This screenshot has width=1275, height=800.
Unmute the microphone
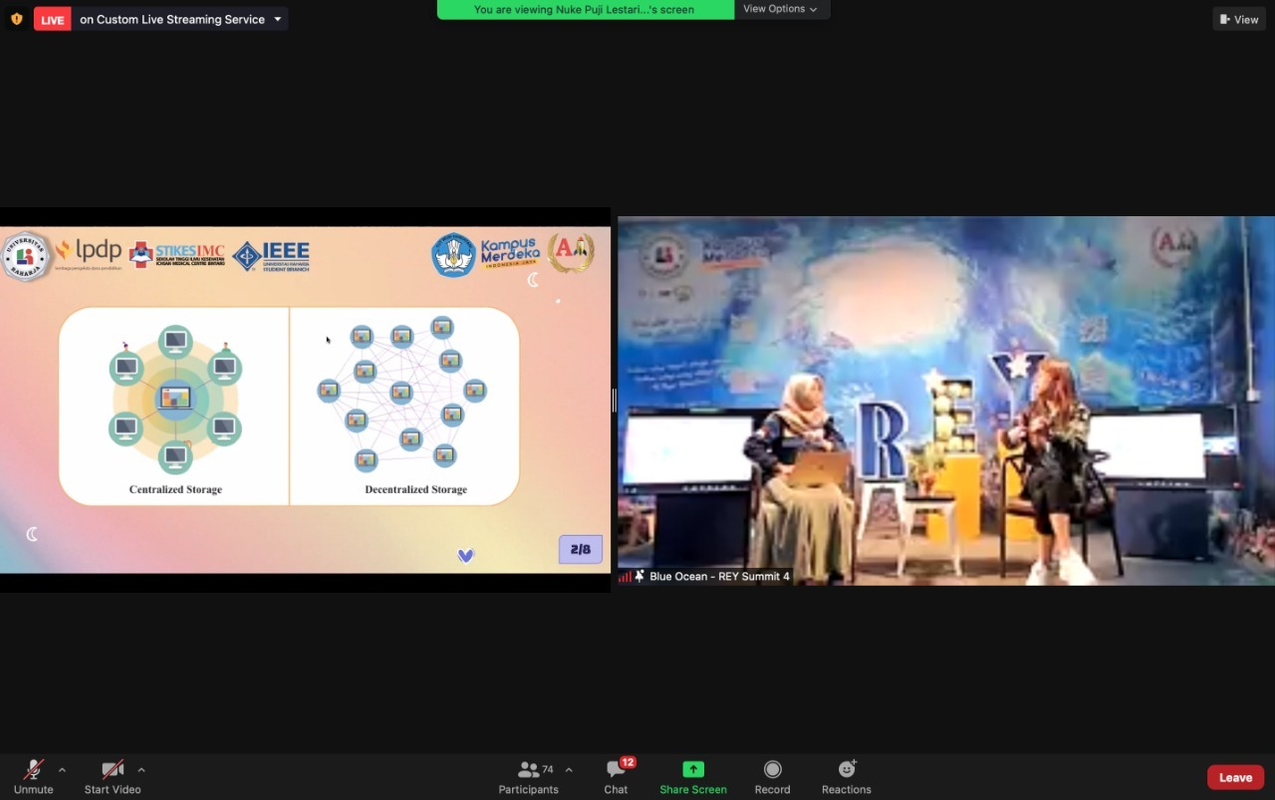point(33,776)
